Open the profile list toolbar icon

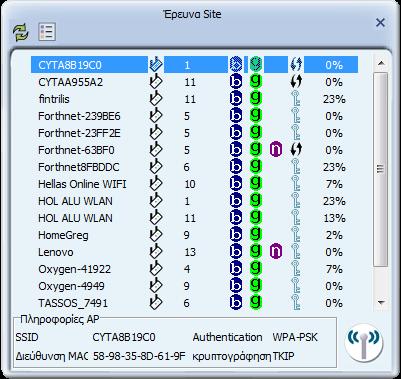pyautogui.click(x=47, y=32)
